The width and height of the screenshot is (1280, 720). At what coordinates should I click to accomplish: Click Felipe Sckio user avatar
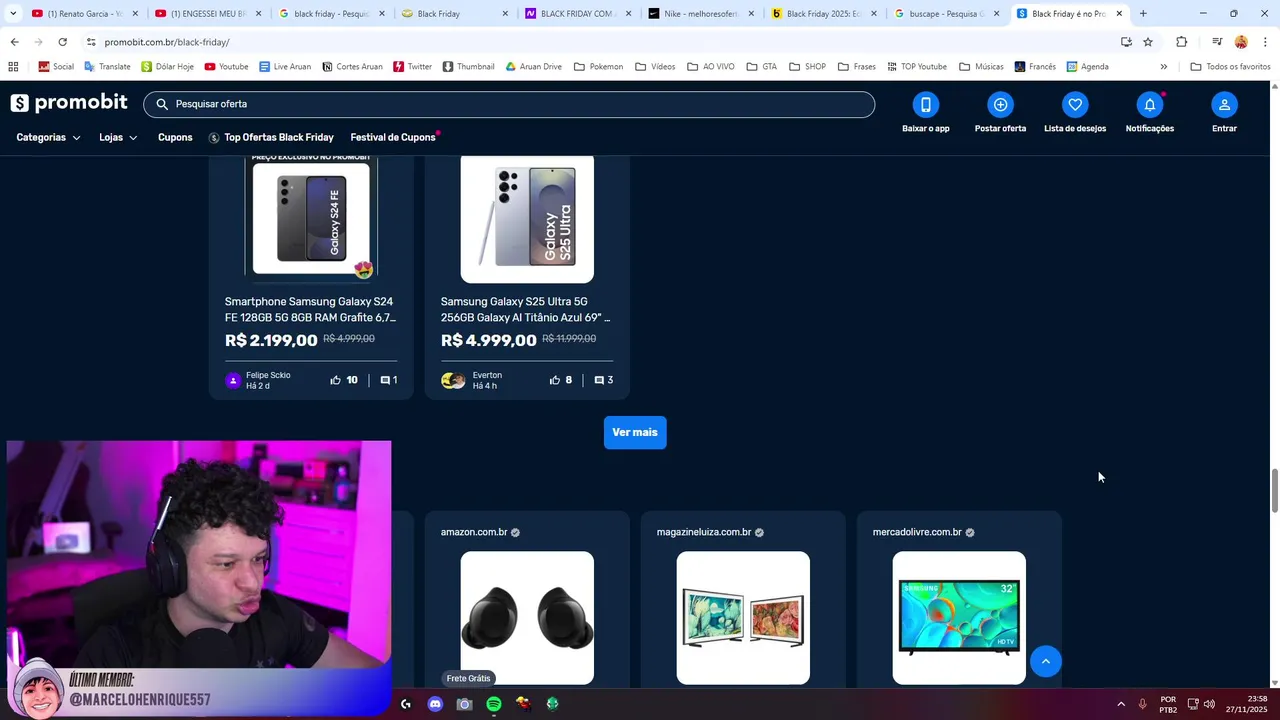(233, 380)
